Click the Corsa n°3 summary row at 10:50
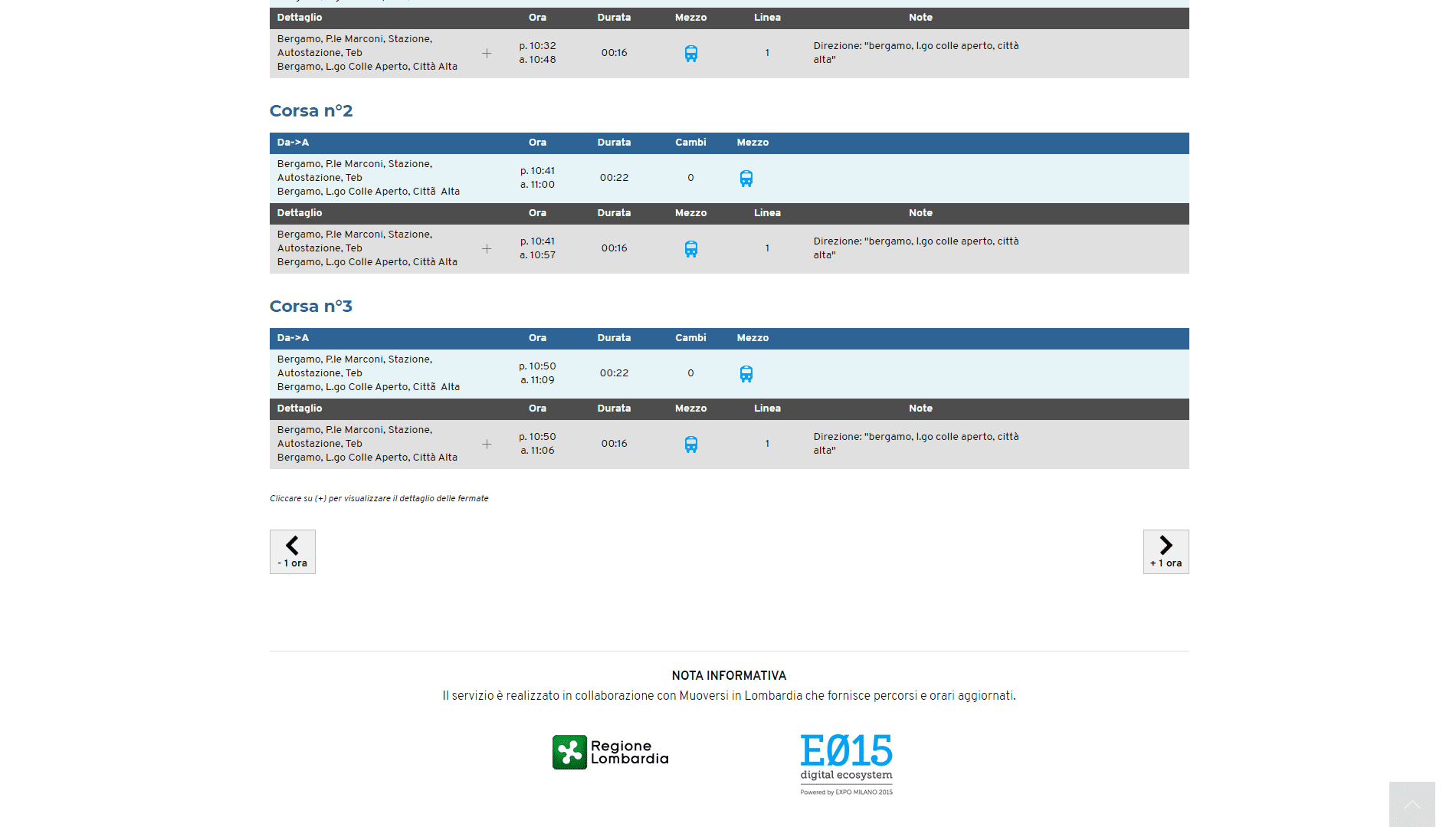Viewport: 1456px width, 827px height. pos(536,373)
